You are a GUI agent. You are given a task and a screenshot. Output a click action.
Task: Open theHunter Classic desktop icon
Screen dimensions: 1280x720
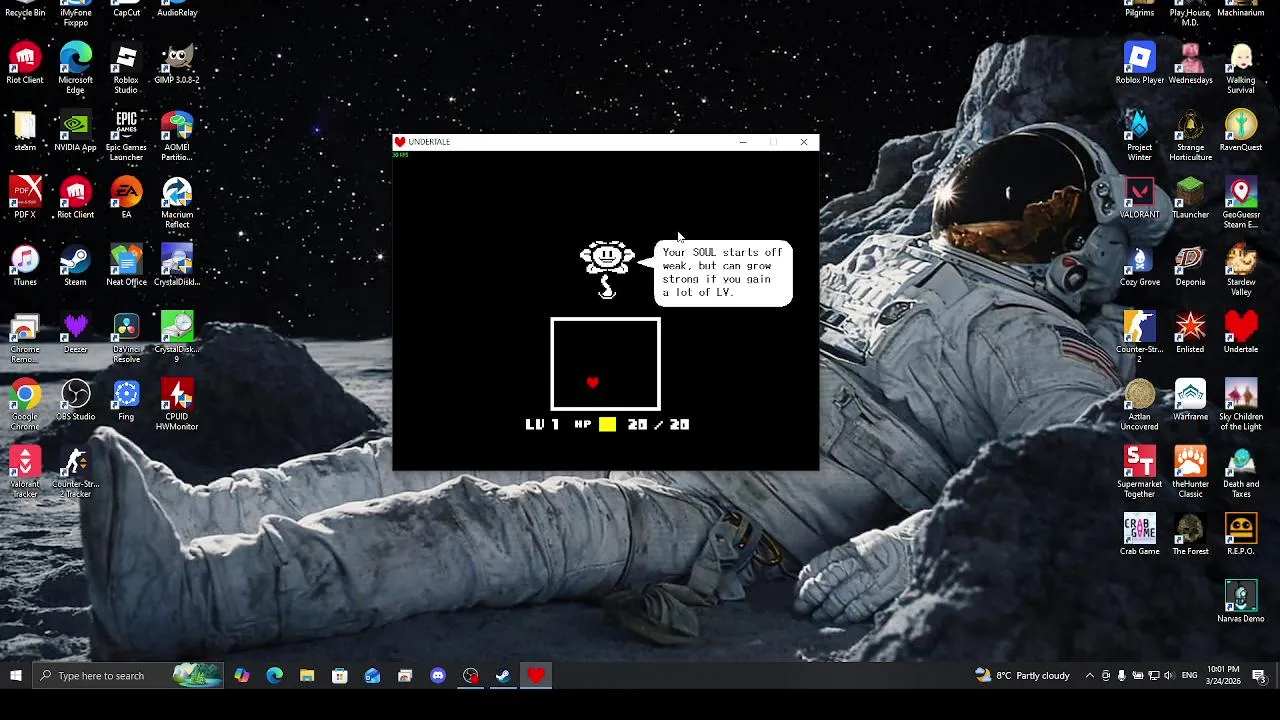[x=1190, y=472]
